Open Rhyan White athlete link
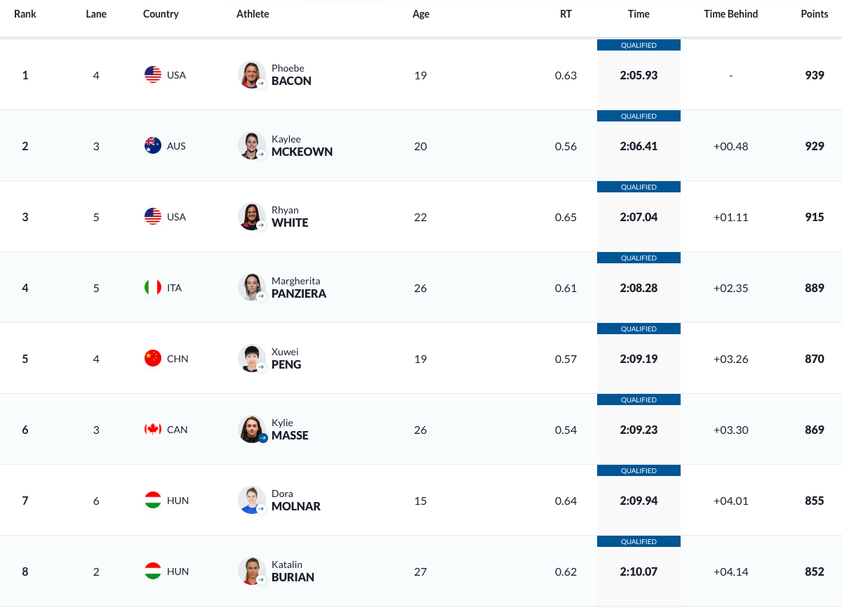This screenshot has width=842, height=608. pyautogui.click(x=290, y=217)
